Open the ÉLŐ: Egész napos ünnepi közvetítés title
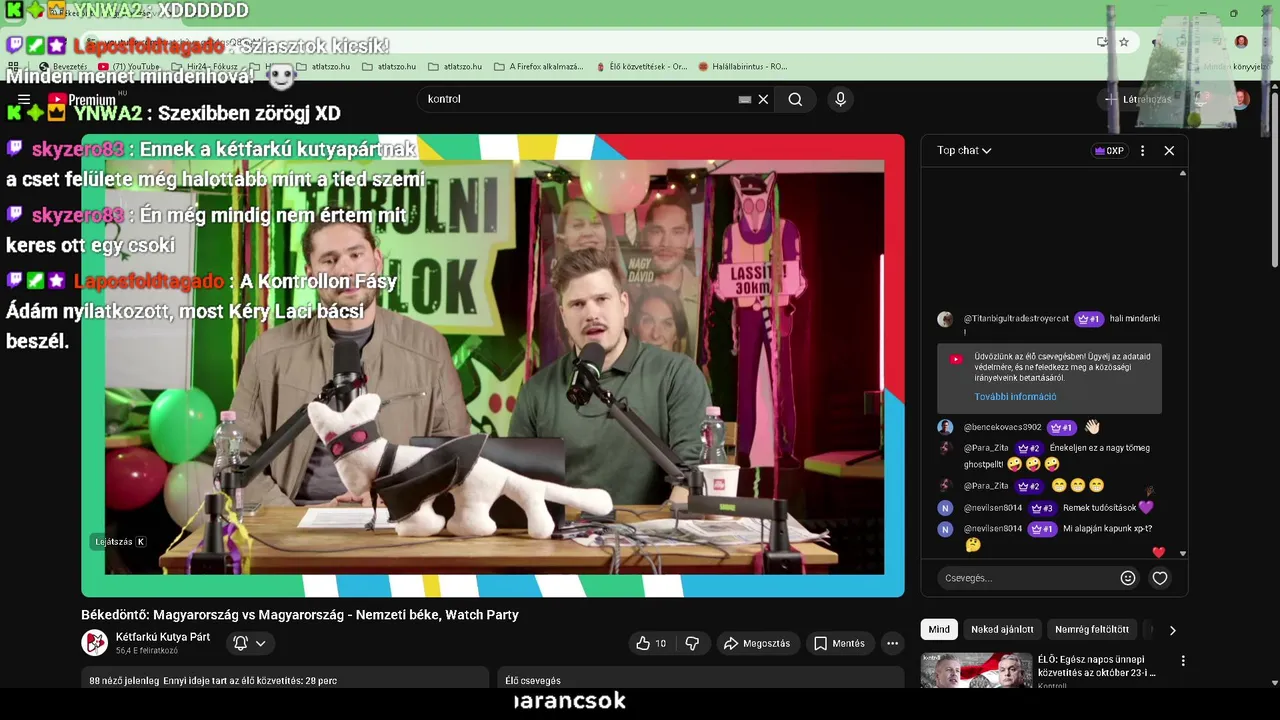The width and height of the screenshot is (1280, 720). tap(1097, 666)
